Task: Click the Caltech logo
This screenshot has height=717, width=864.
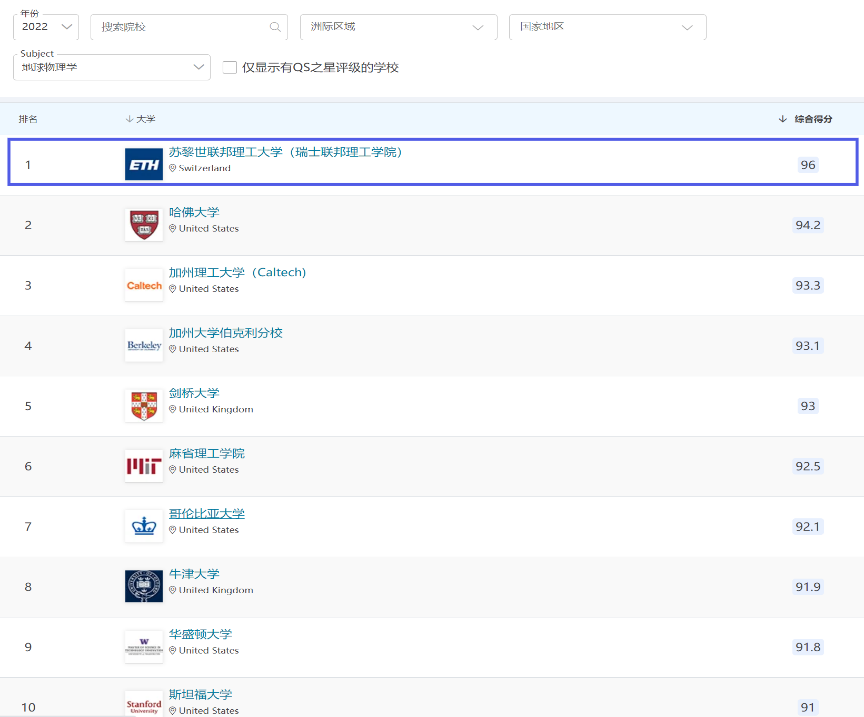Action: (144, 285)
